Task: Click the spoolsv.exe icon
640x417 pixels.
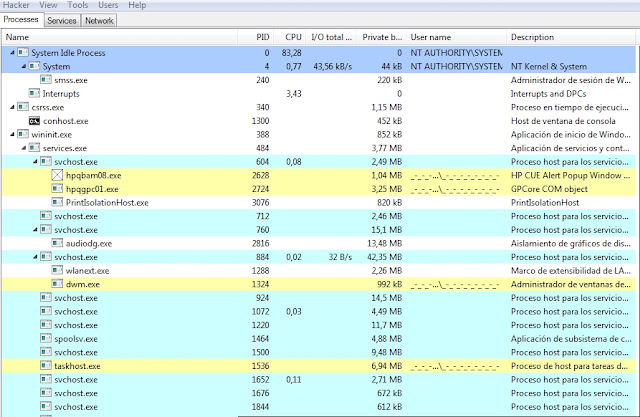Action: coord(46,339)
